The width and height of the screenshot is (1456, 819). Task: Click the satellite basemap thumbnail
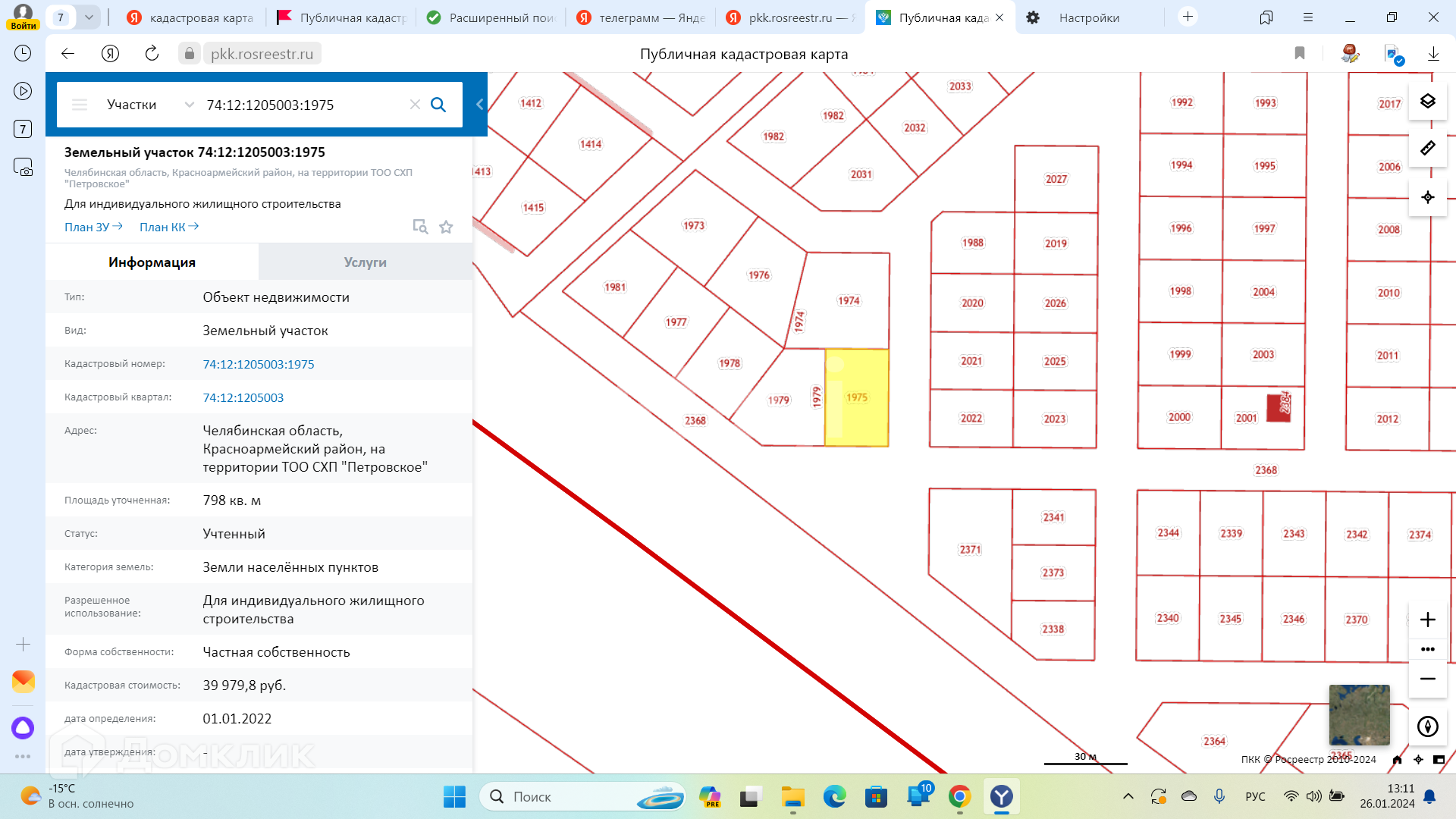tap(1359, 715)
